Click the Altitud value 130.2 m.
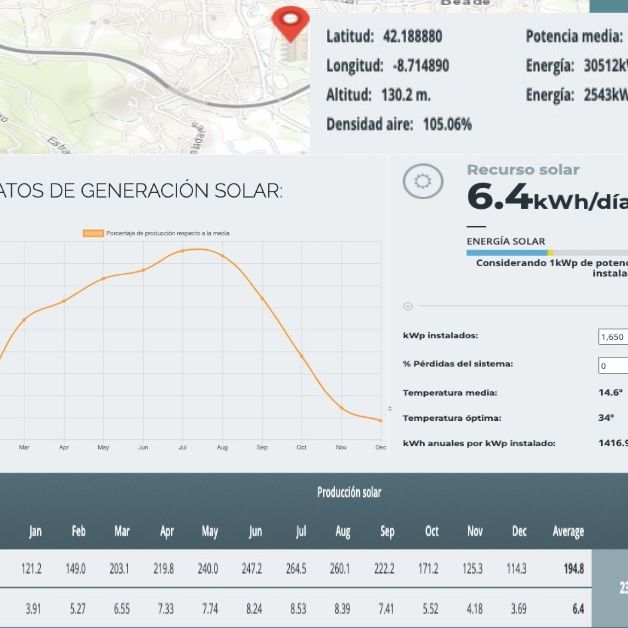This screenshot has height=628, width=628. pyautogui.click(x=406, y=95)
